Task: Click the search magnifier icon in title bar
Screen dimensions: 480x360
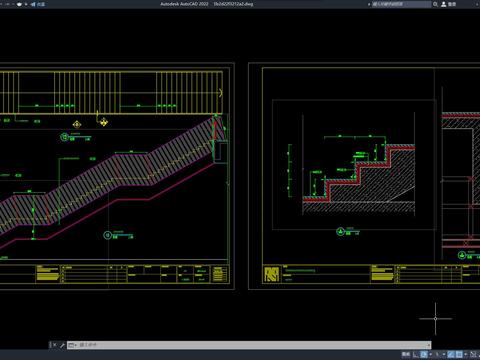Action: click(435, 4)
